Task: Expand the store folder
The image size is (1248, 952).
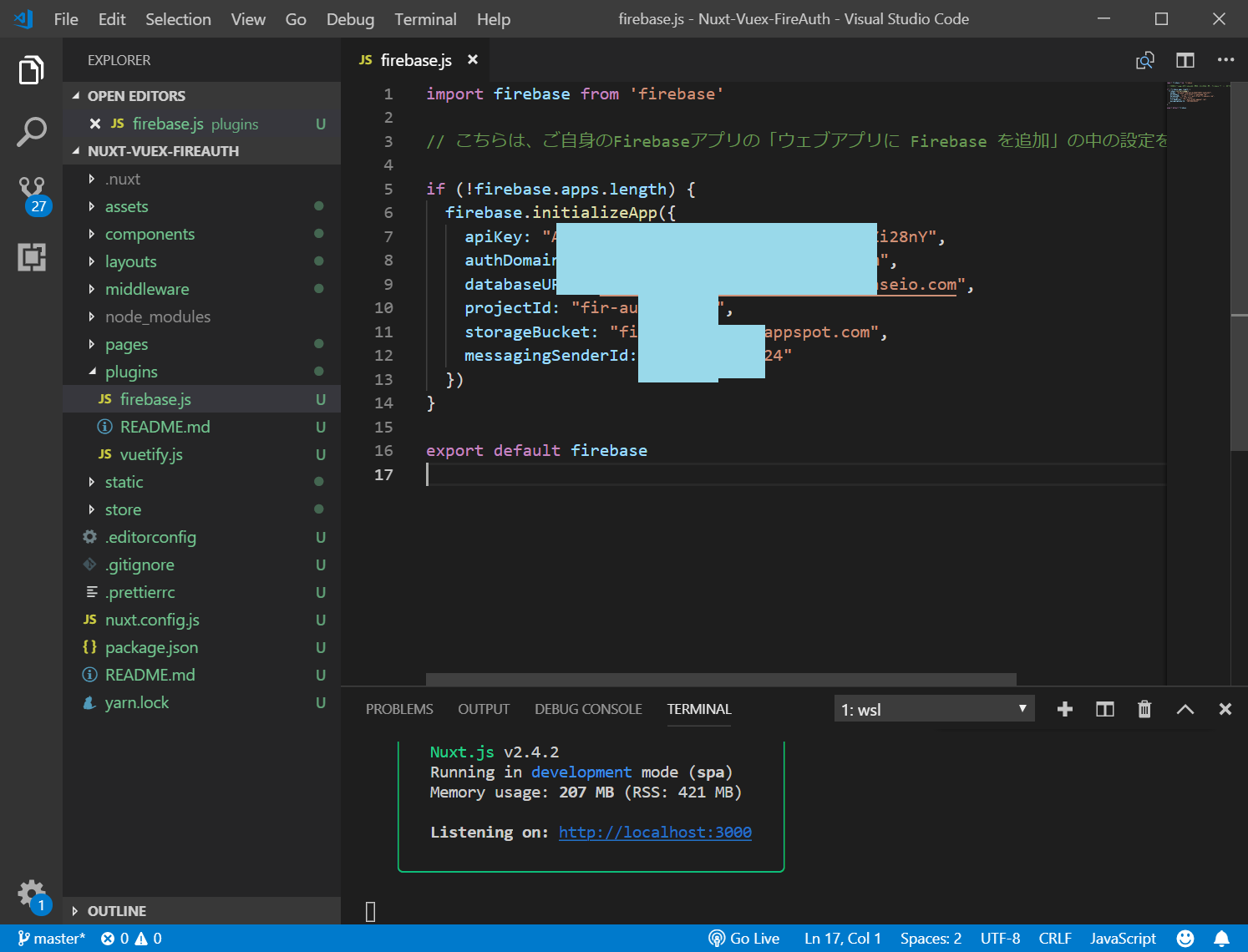Action: [x=201, y=509]
